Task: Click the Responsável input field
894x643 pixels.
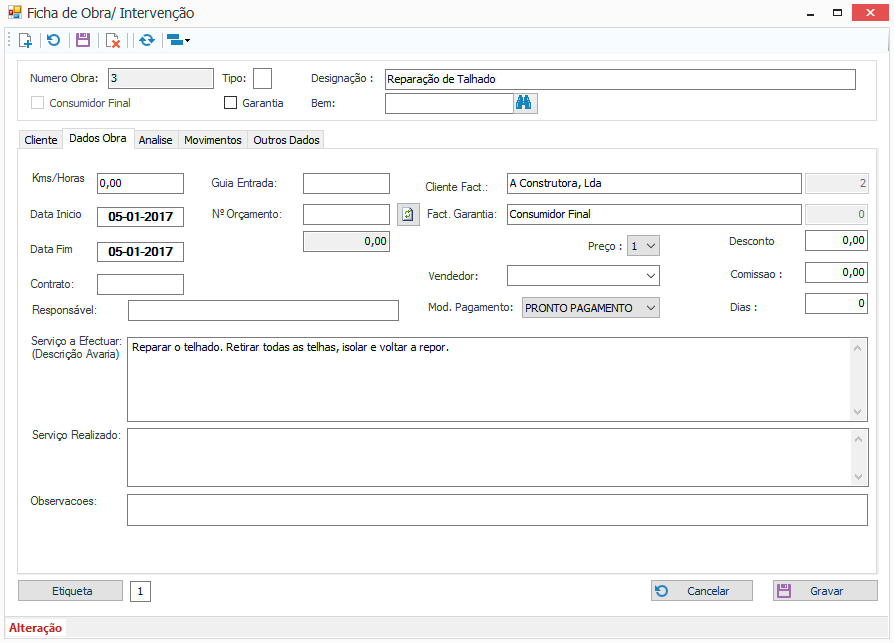Action: (263, 311)
